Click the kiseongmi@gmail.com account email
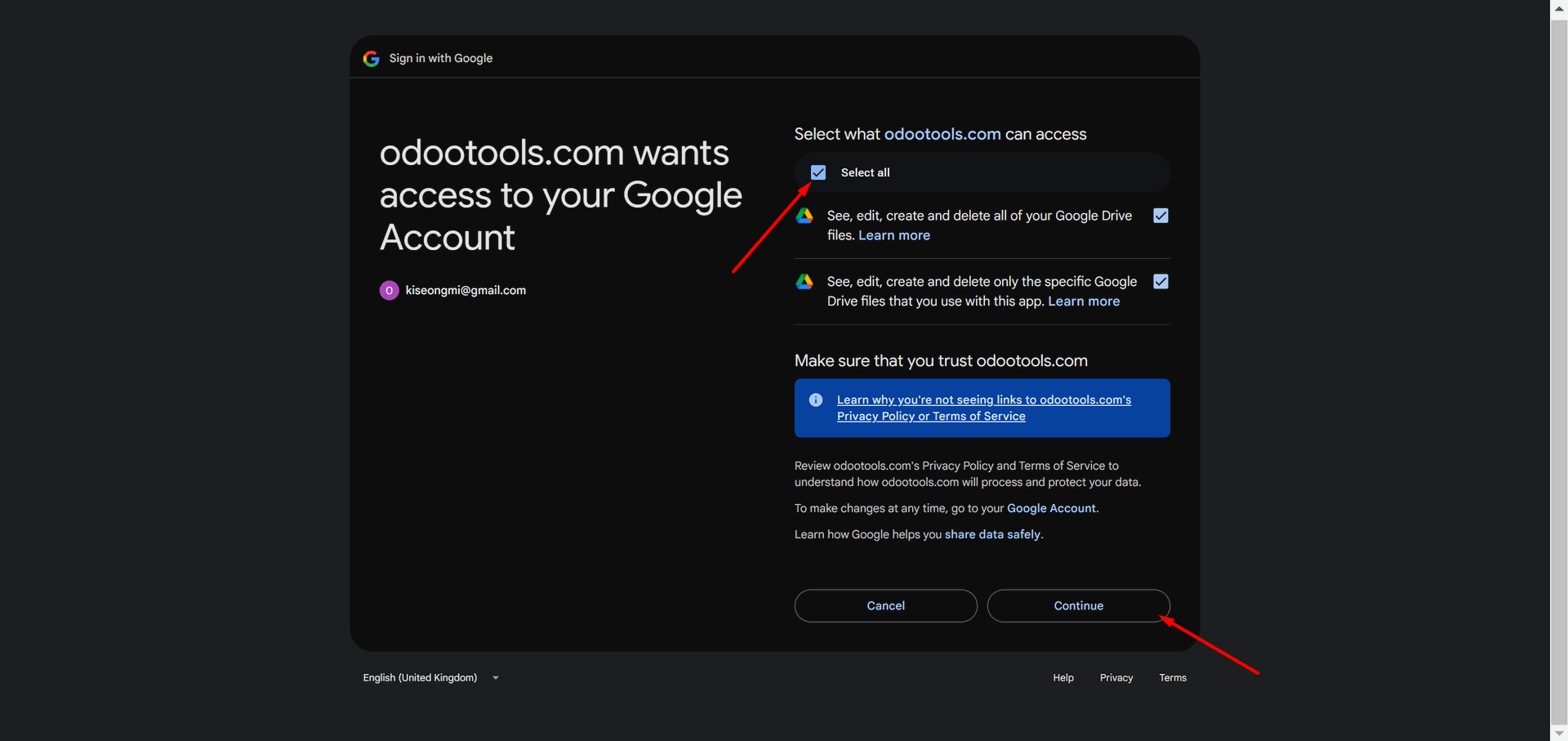This screenshot has height=741, width=1568. pyautogui.click(x=465, y=290)
